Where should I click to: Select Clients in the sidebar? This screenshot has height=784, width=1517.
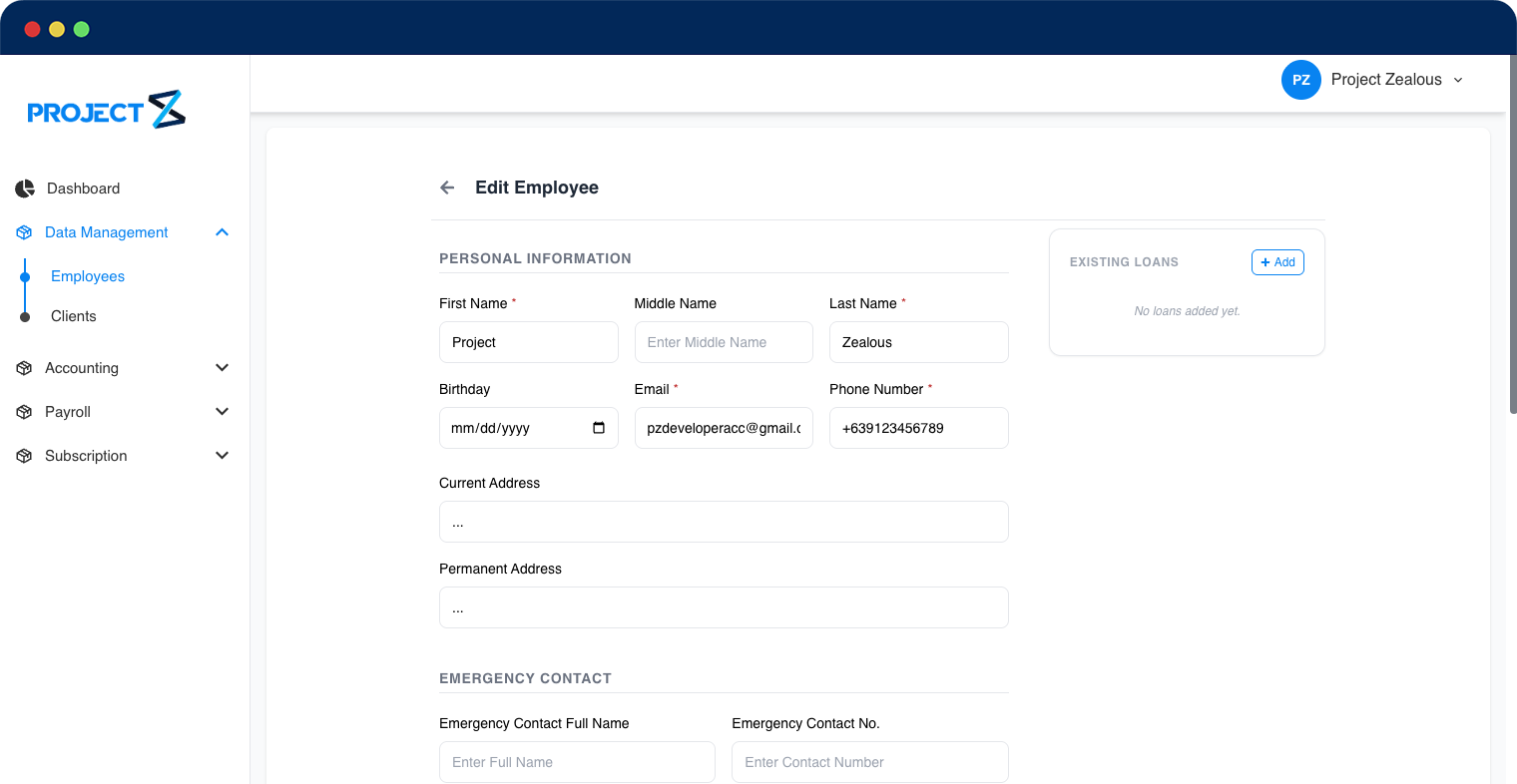coord(74,316)
